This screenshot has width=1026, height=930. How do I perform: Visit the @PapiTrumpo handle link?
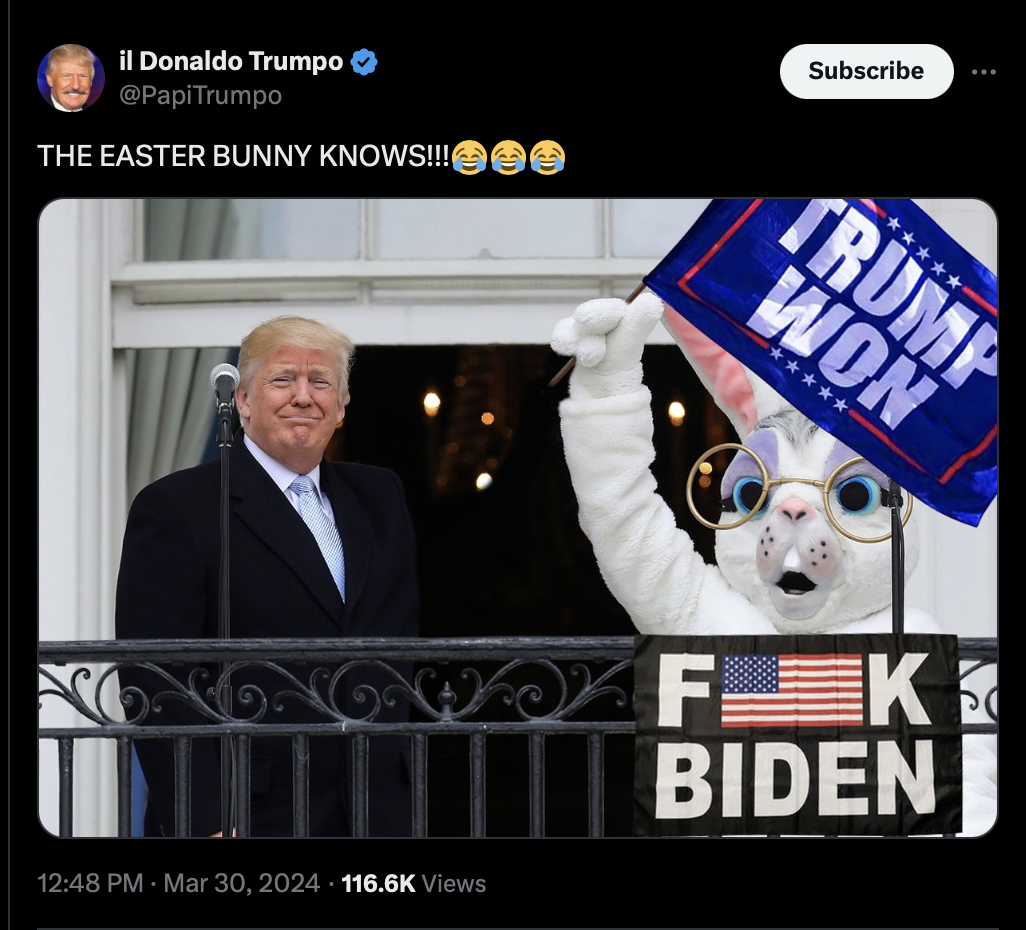[200, 96]
